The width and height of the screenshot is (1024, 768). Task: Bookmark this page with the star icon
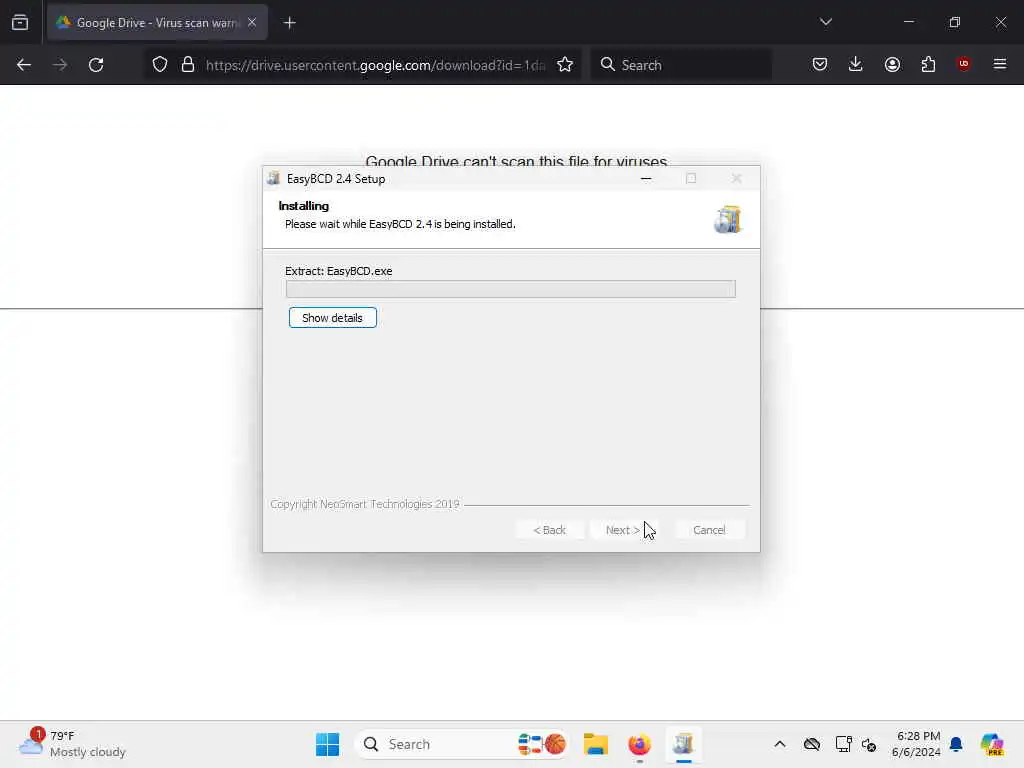point(565,65)
